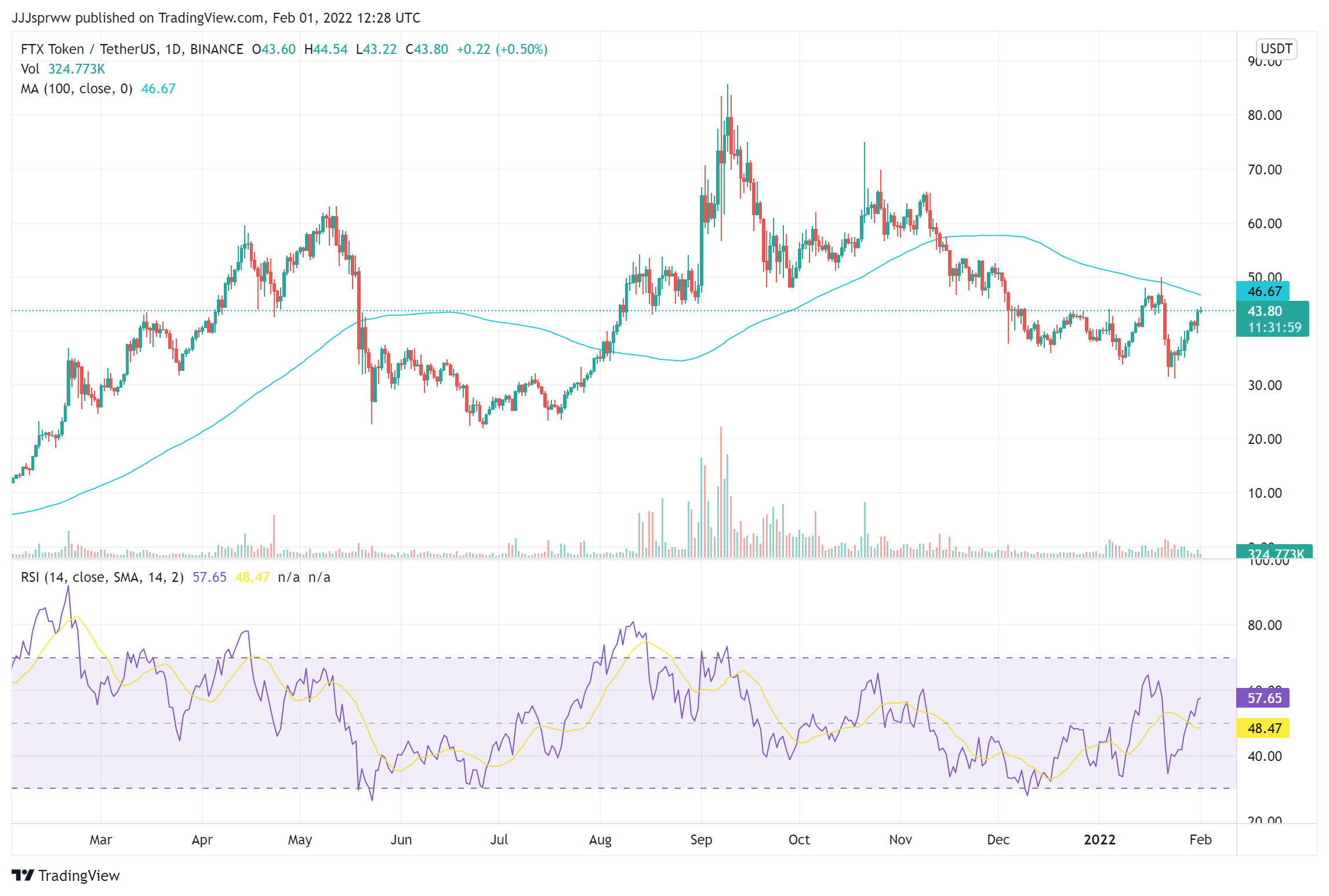The height and width of the screenshot is (896, 1329).
Task: Click the yellow RSI MA value 48.47 in legend
Action: point(252,577)
